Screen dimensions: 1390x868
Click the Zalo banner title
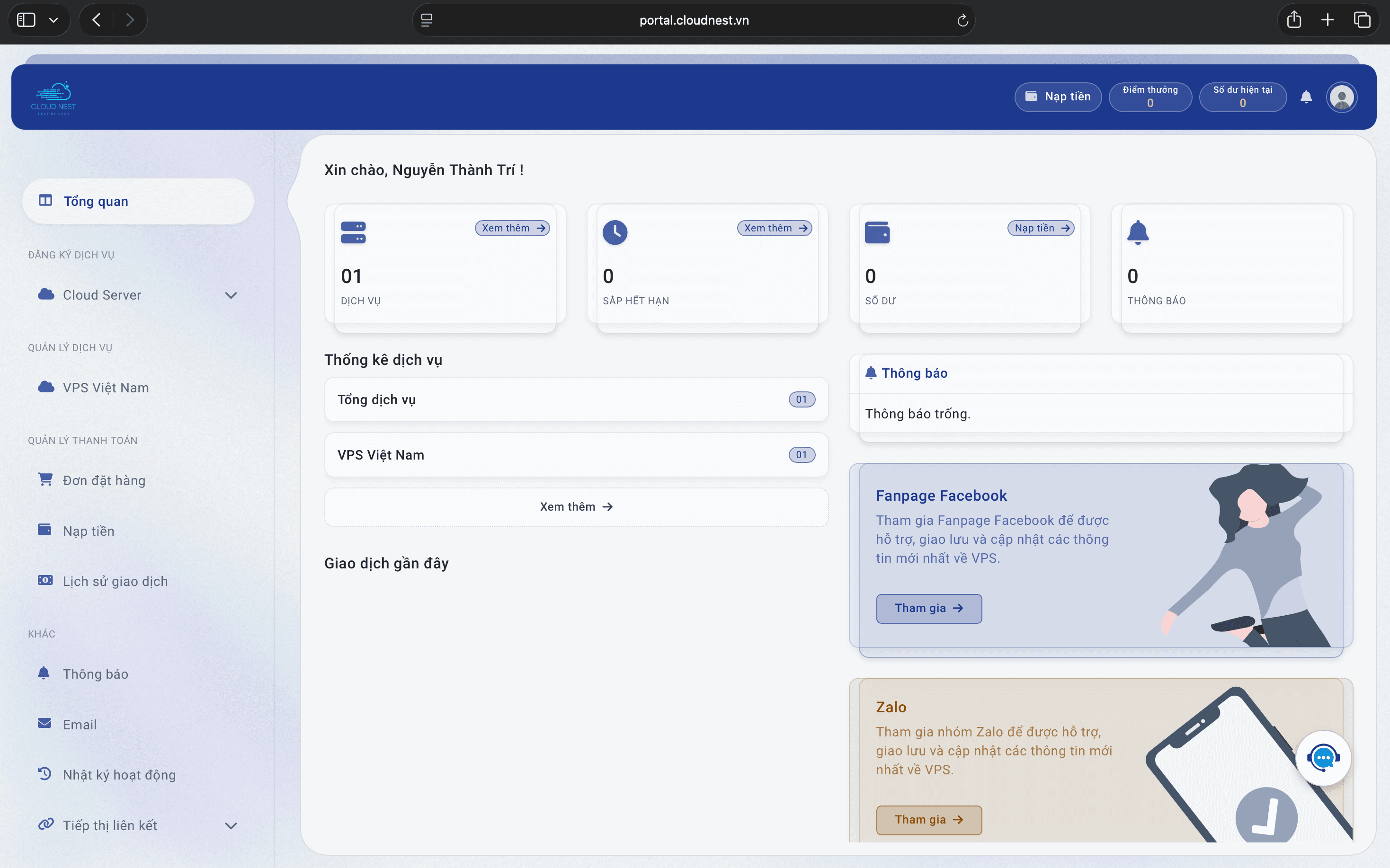pyautogui.click(x=891, y=707)
